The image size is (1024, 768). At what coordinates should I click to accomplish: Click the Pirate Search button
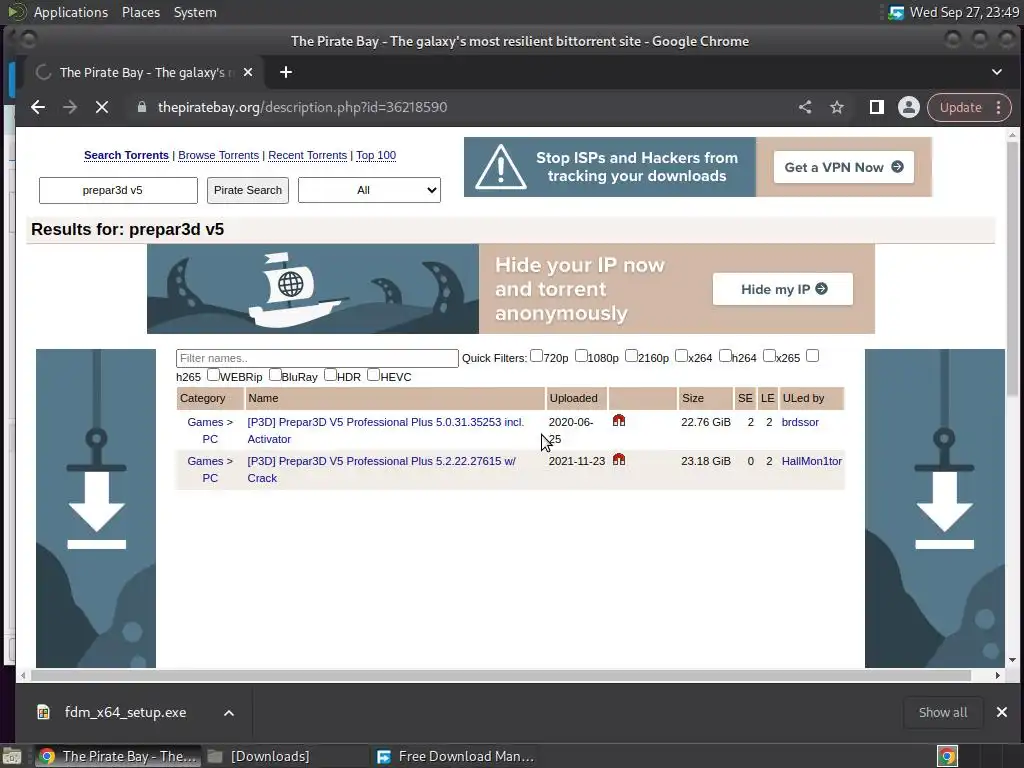(248, 190)
